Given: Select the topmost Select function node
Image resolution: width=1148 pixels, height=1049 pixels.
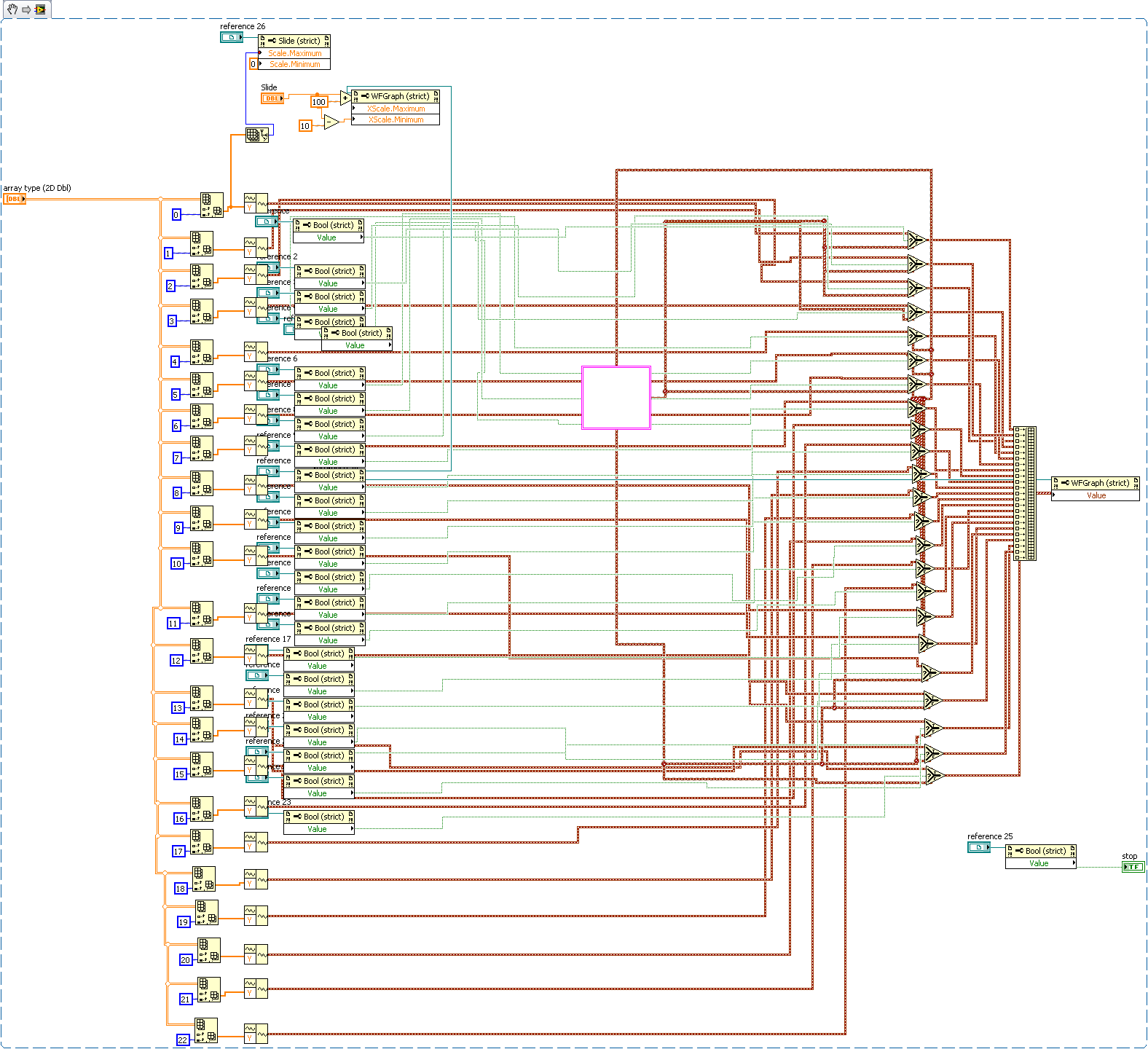Looking at the screenshot, I should tap(916, 240).
